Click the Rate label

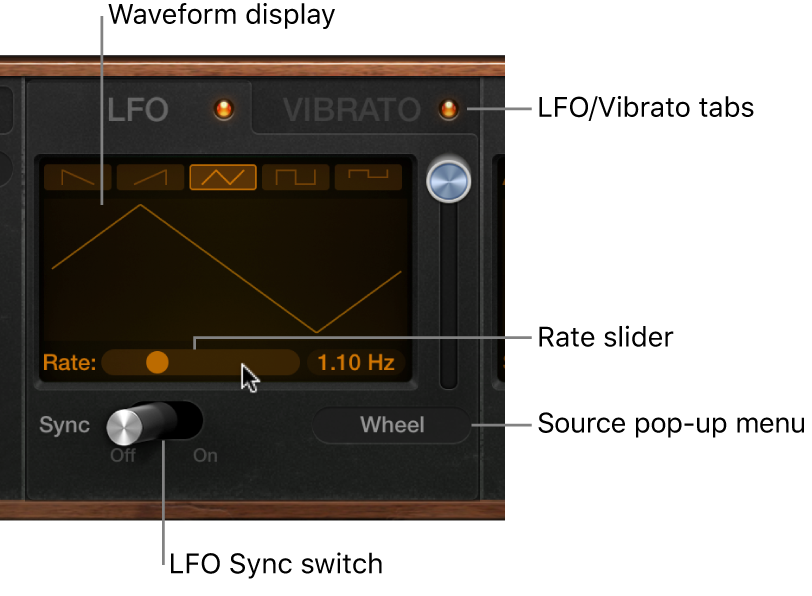pos(70,362)
